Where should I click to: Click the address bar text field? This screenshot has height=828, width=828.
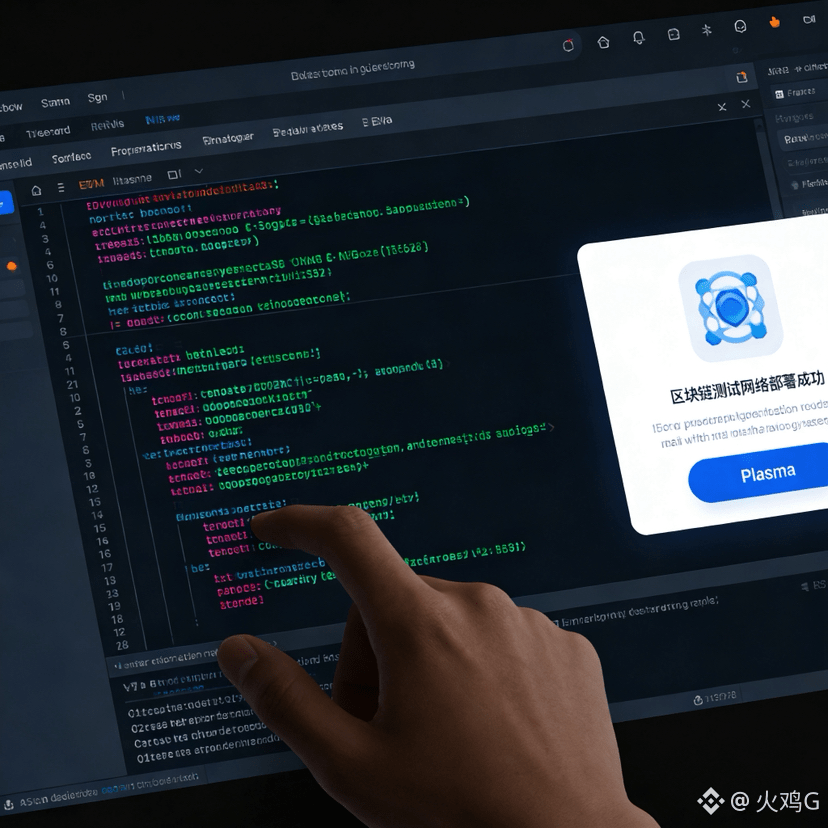point(353,70)
